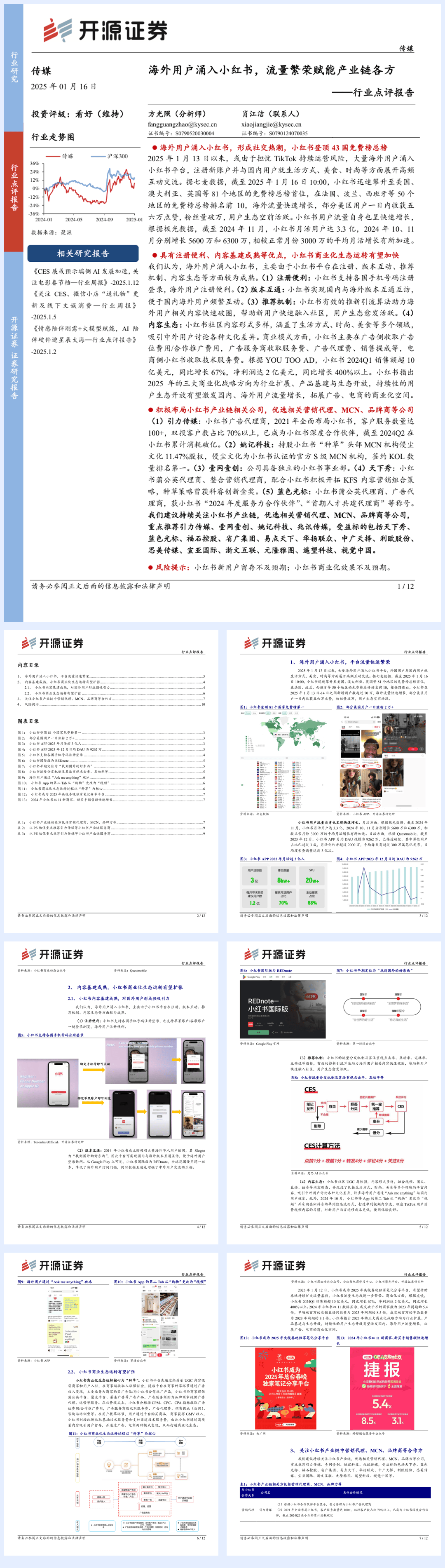Click the 开源证券 logo on page 5

(274, 954)
